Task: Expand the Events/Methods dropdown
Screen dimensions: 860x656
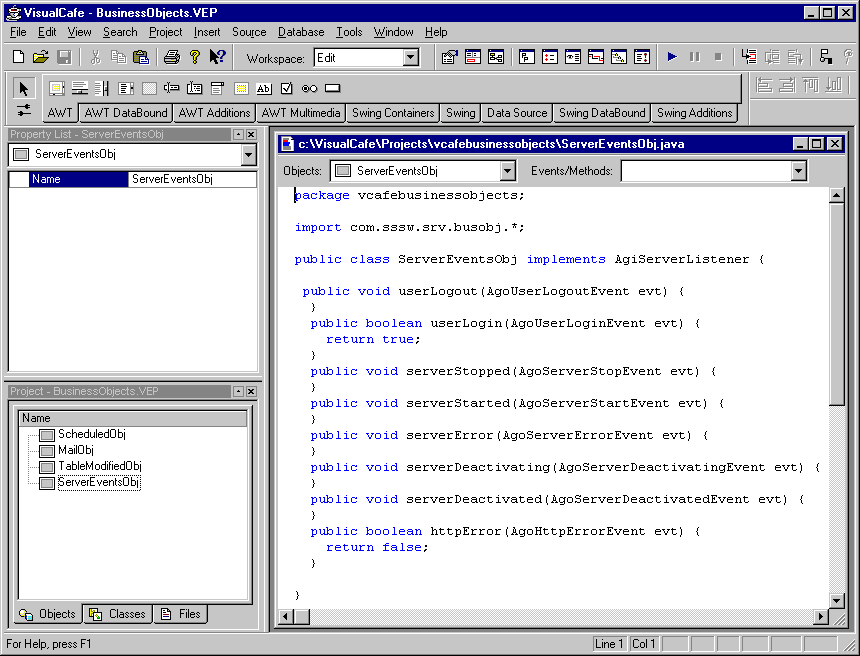Action: point(799,171)
